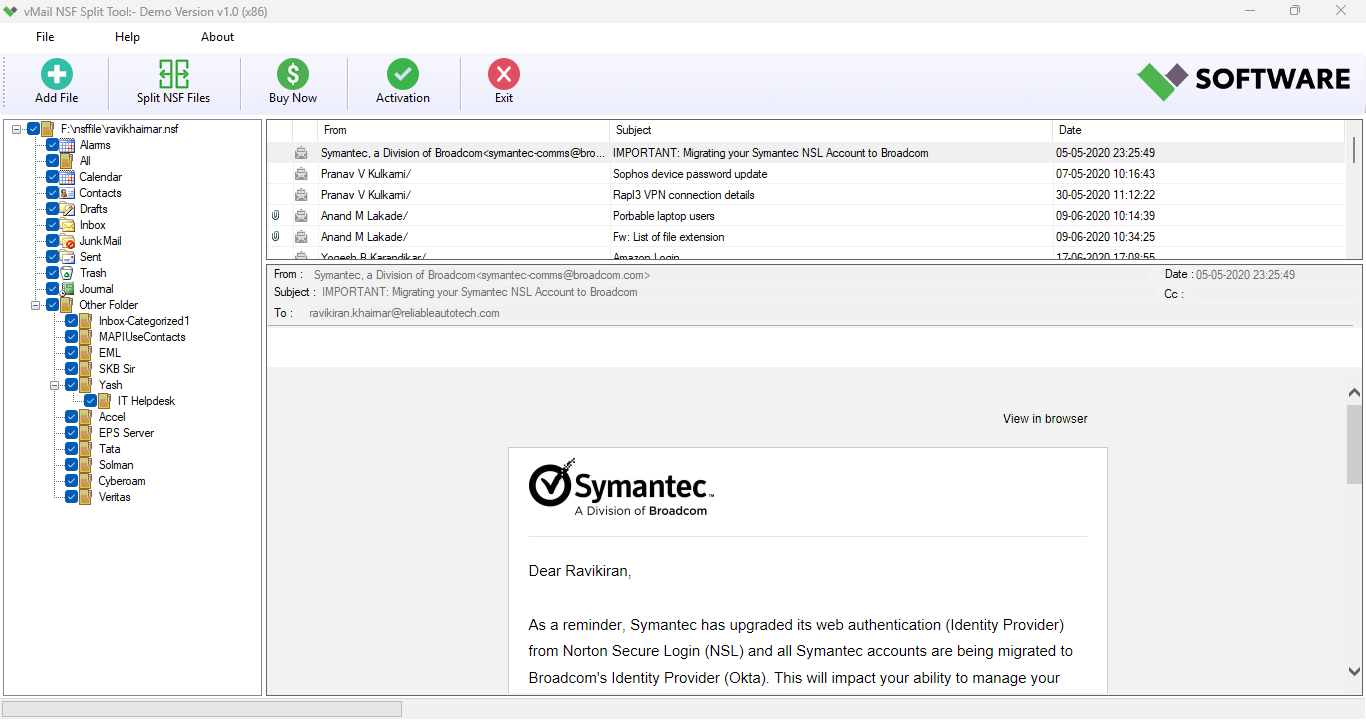Select the Contacts folder icon
This screenshot has height=720, width=1366.
click(68, 193)
